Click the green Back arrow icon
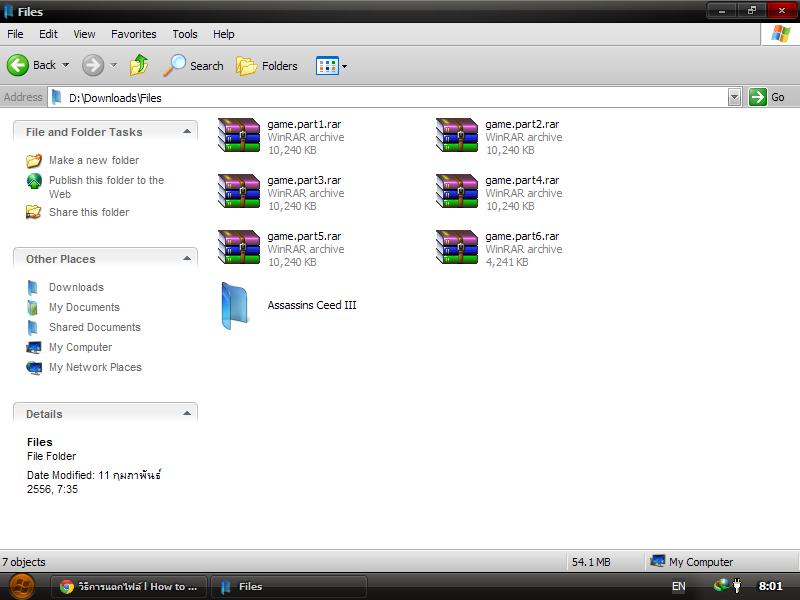This screenshot has width=800, height=600. (18, 65)
